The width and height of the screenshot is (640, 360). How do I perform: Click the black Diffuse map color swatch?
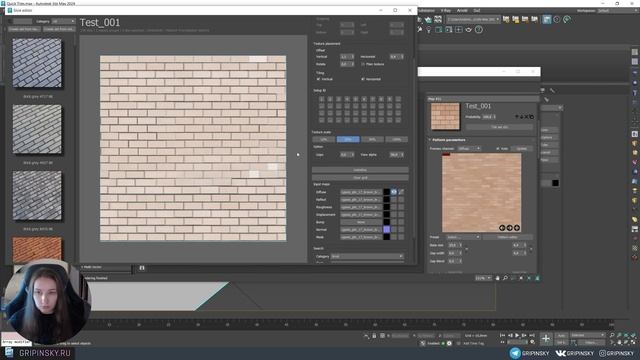(387, 192)
